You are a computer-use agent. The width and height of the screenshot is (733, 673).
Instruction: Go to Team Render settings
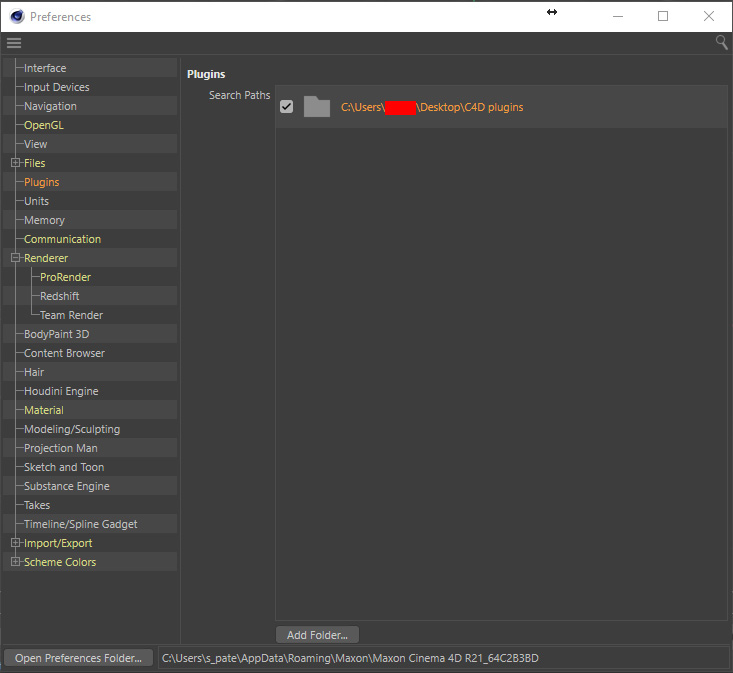click(71, 315)
